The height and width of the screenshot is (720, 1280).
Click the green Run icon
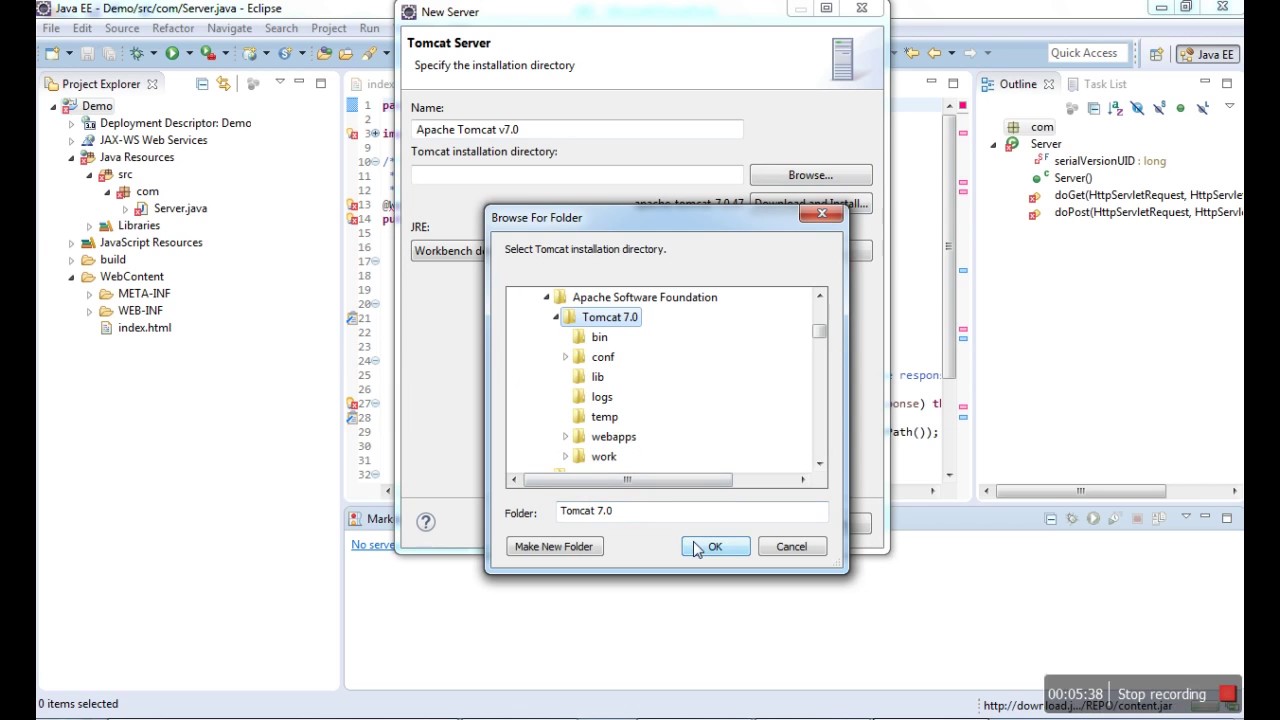coord(172,53)
